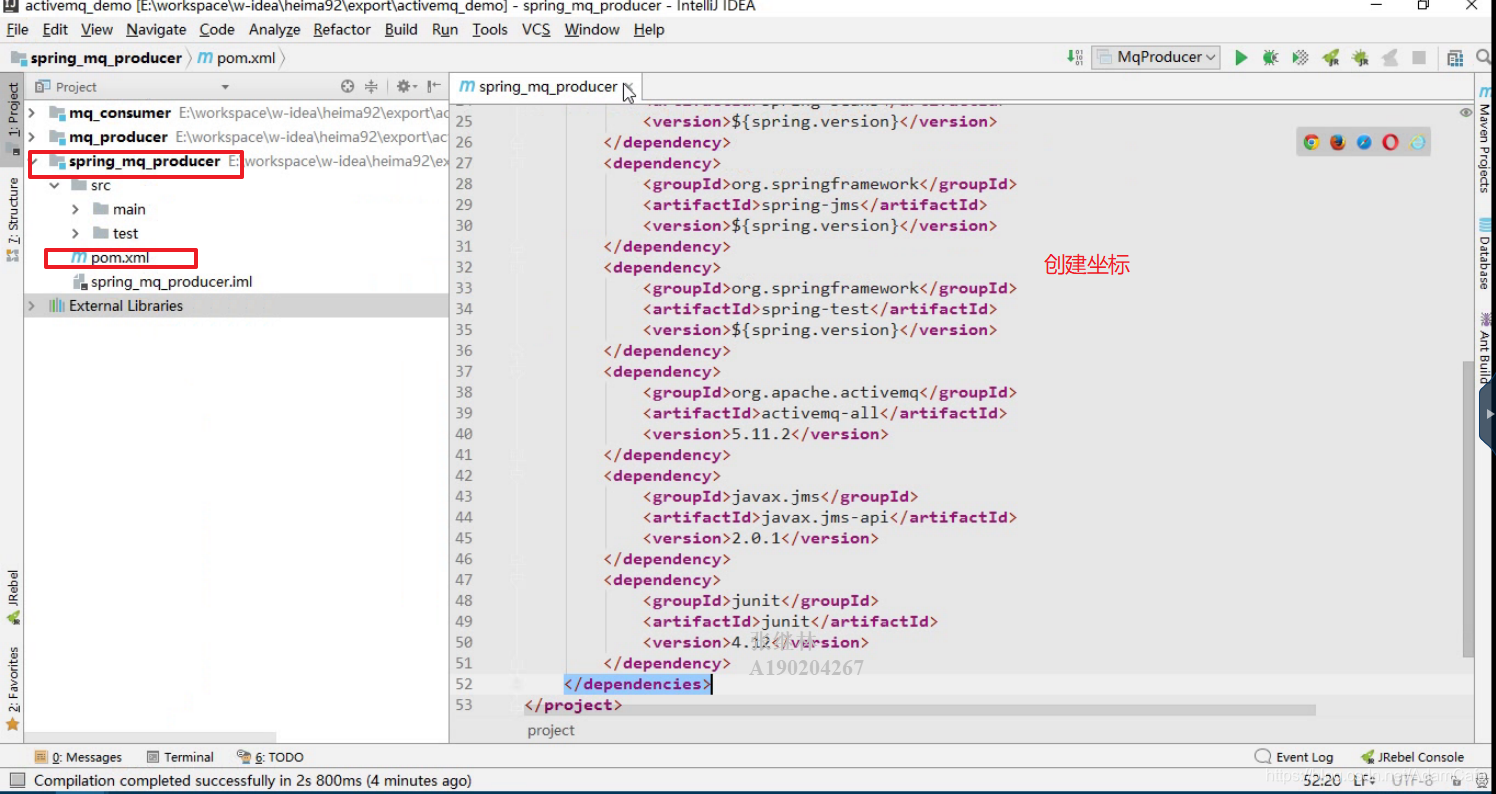The width and height of the screenshot is (1496, 794).
Task: Run MqProducer with coverage
Action: click(1300, 58)
